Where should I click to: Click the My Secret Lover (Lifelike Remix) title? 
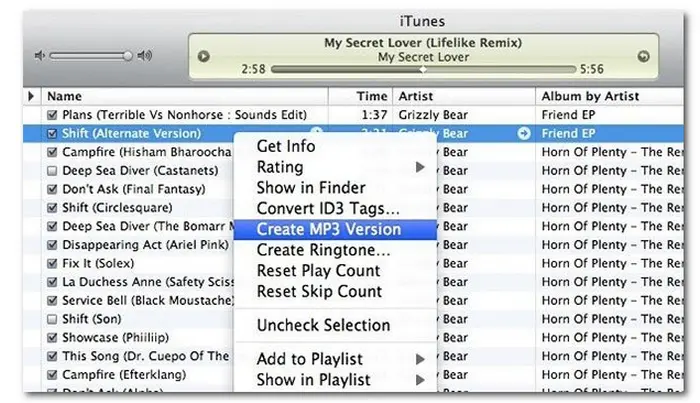coord(423,43)
